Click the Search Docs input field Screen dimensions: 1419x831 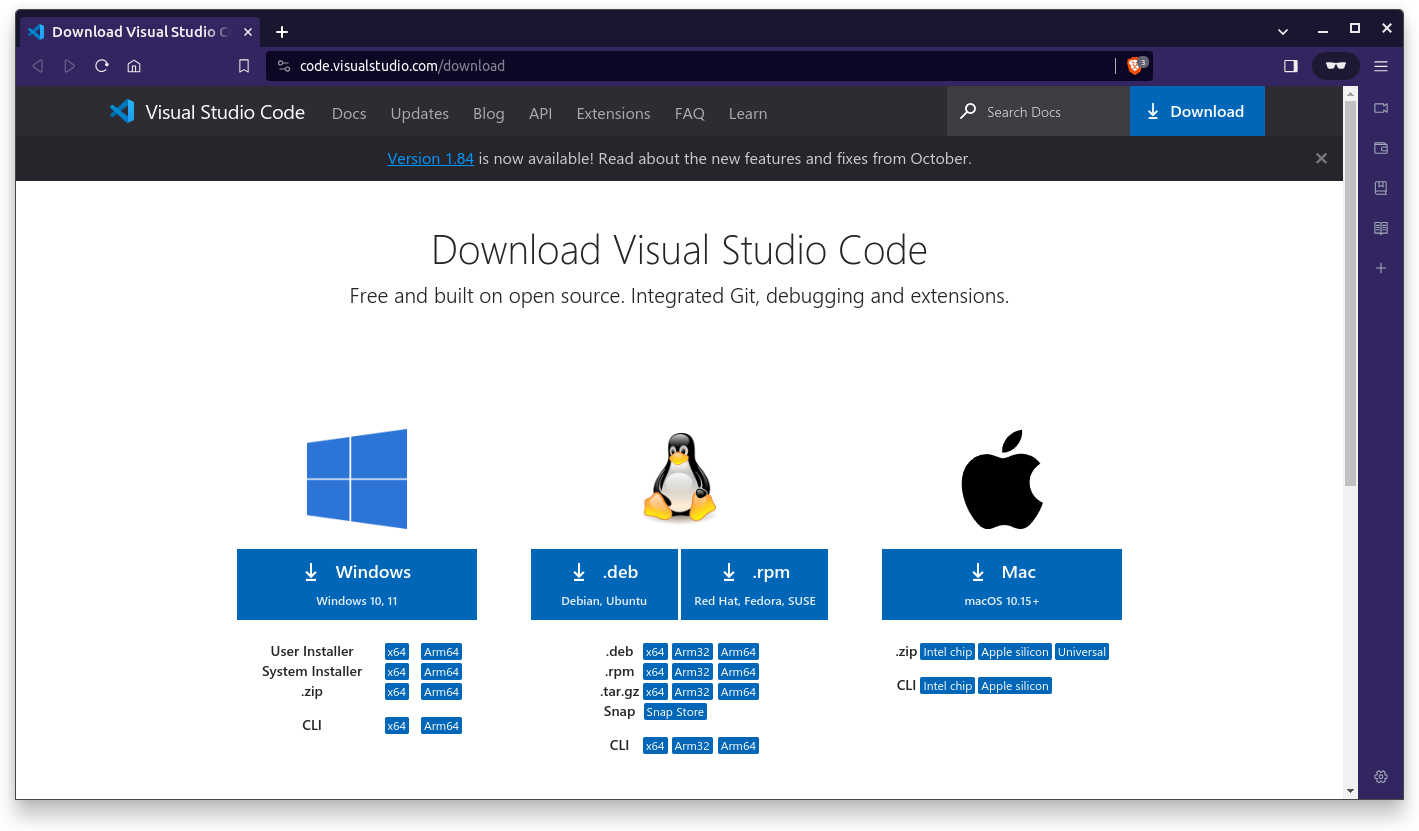coord(1038,111)
